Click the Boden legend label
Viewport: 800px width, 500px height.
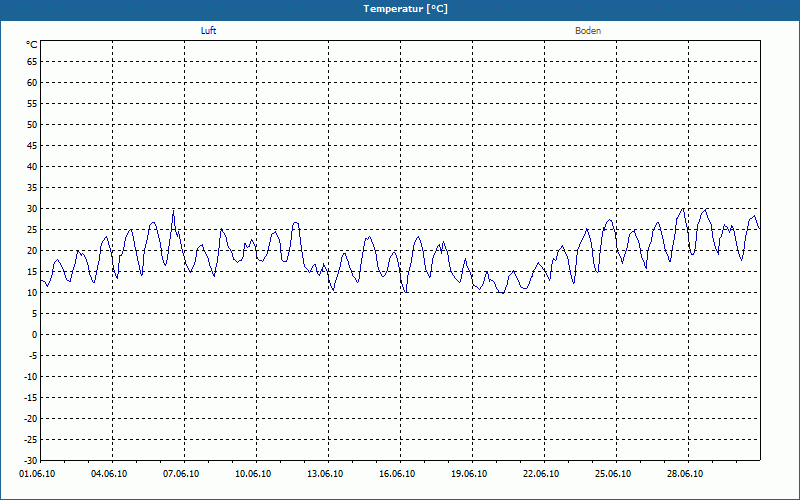pyautogui.click(x=588, y=31)
